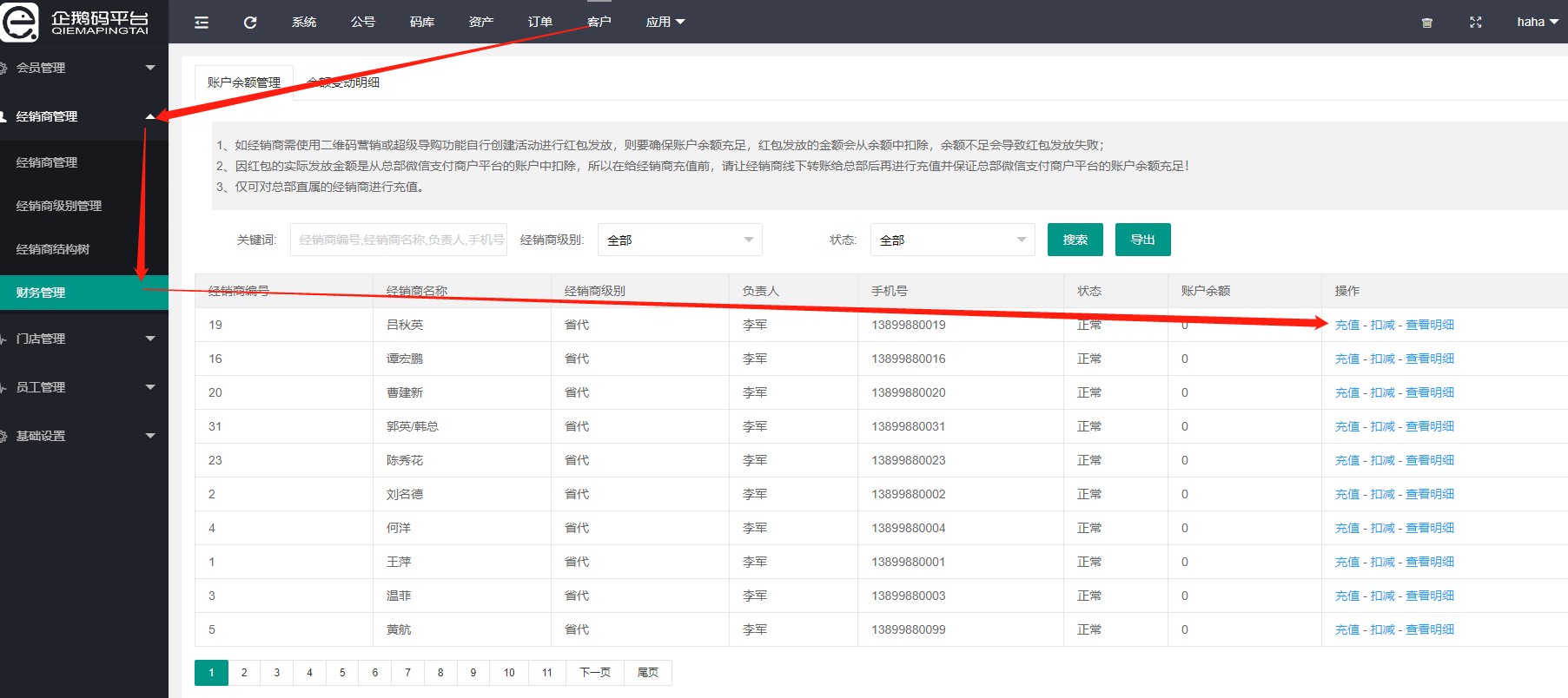This screenshot has width=1568, height=698.
Task: Click the hamburger menu collapse icon
Action: pyautogui.click(x=202, y=23)
